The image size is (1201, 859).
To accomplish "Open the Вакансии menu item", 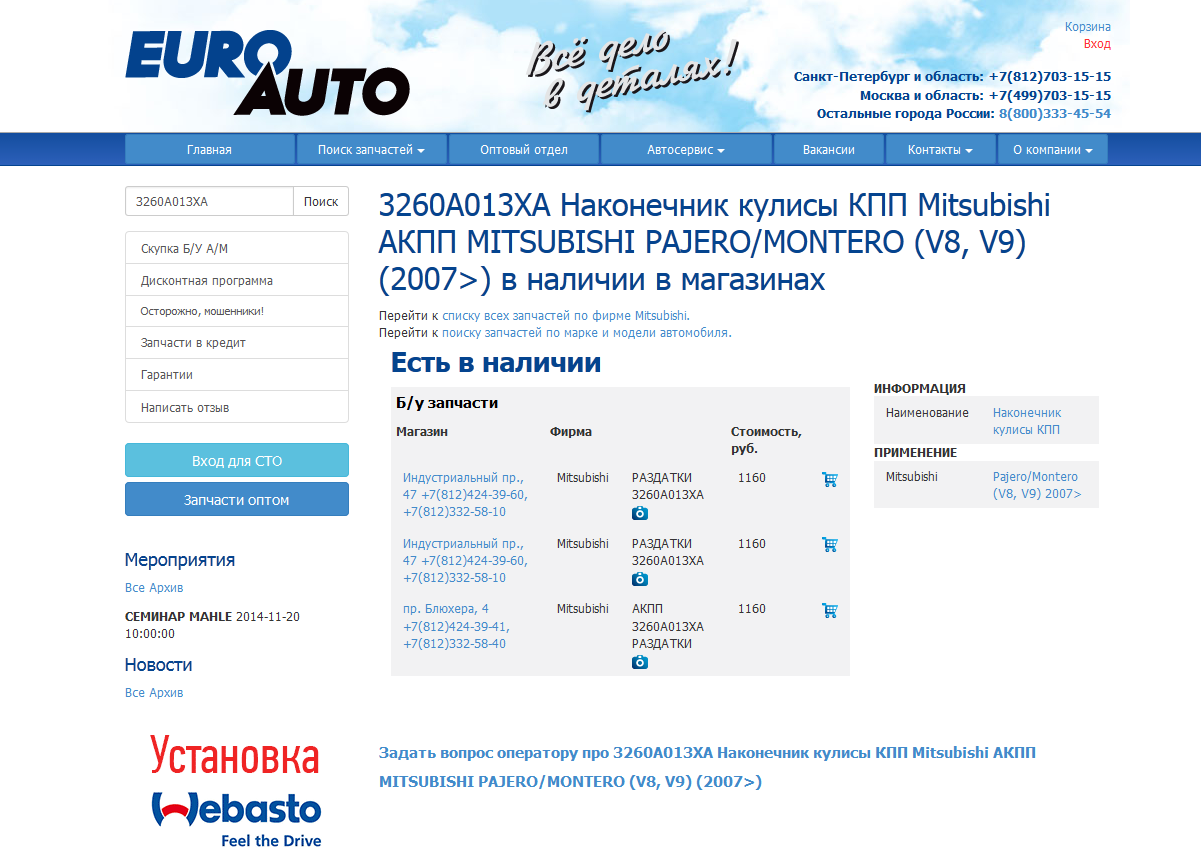I will point(829,150).
